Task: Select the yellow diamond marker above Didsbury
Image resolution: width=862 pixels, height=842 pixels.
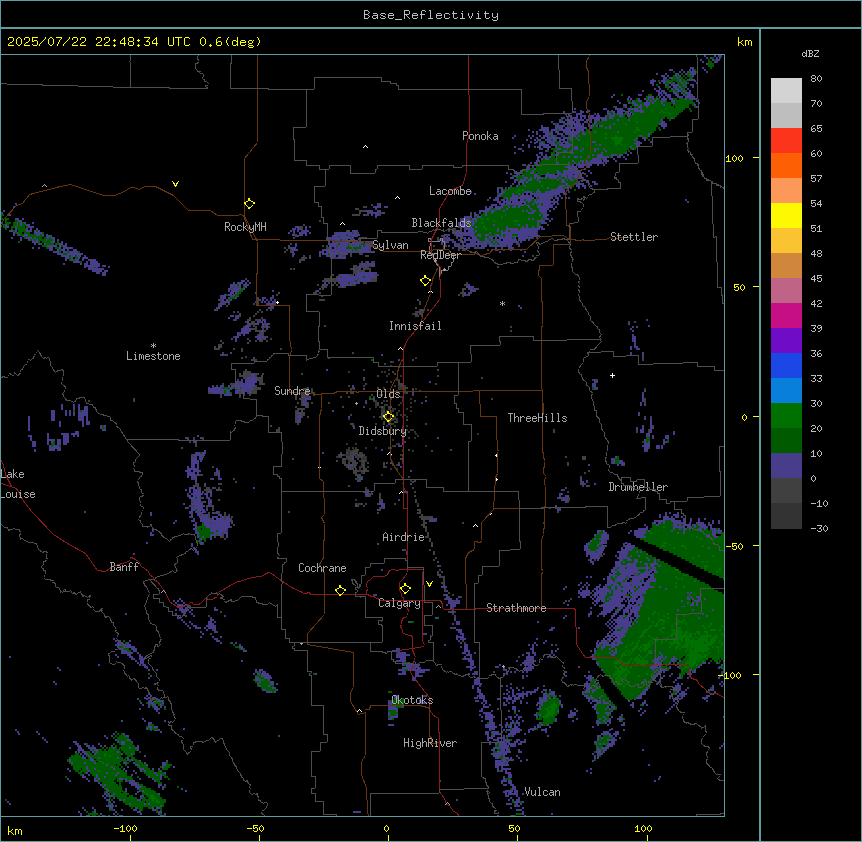Action: 388,417
